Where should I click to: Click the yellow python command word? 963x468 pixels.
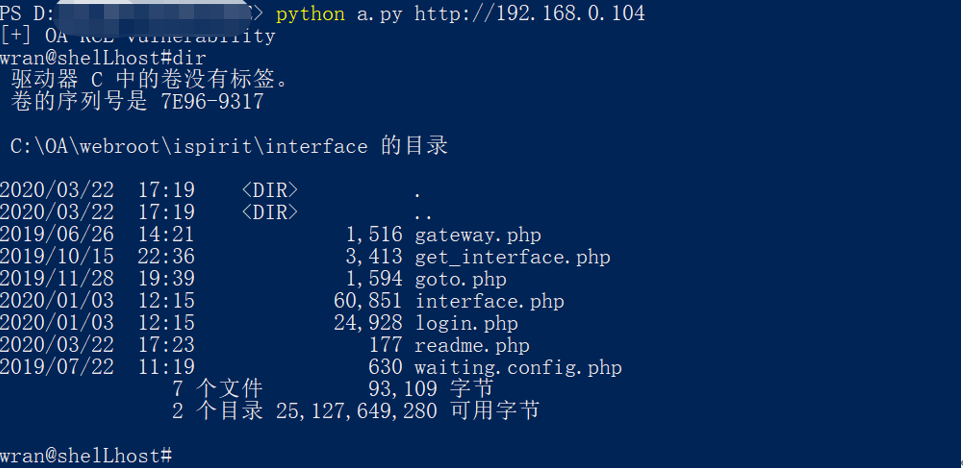310,13
